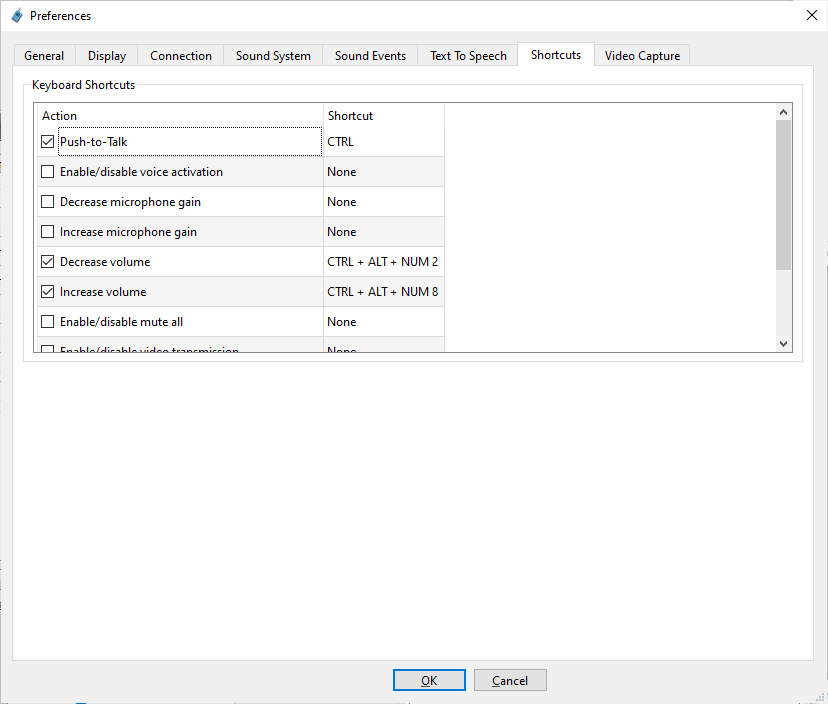
Task: Open the Display tab
Action: click(107, 56)
